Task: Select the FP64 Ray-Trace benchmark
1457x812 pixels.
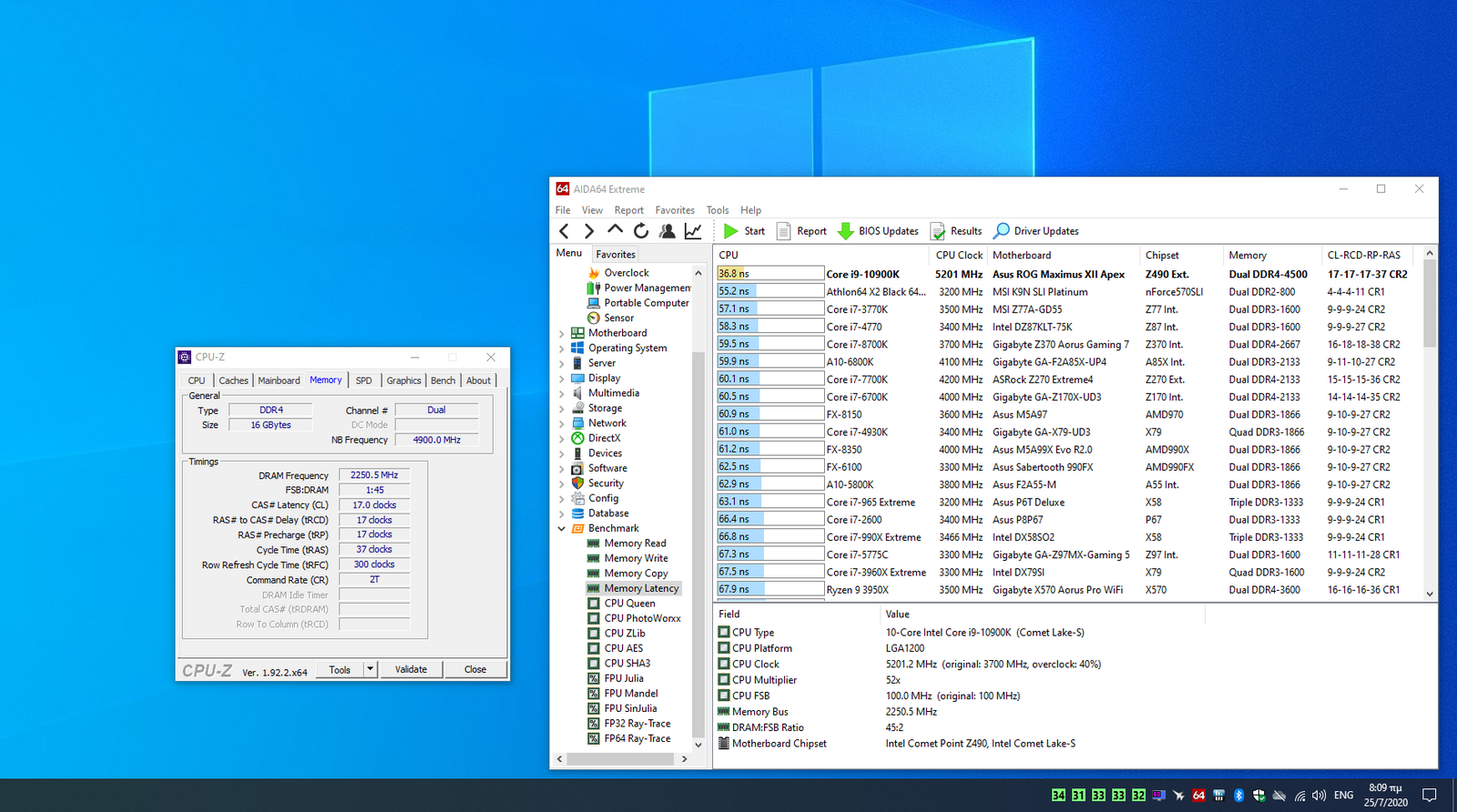Action: pos(637,738)
